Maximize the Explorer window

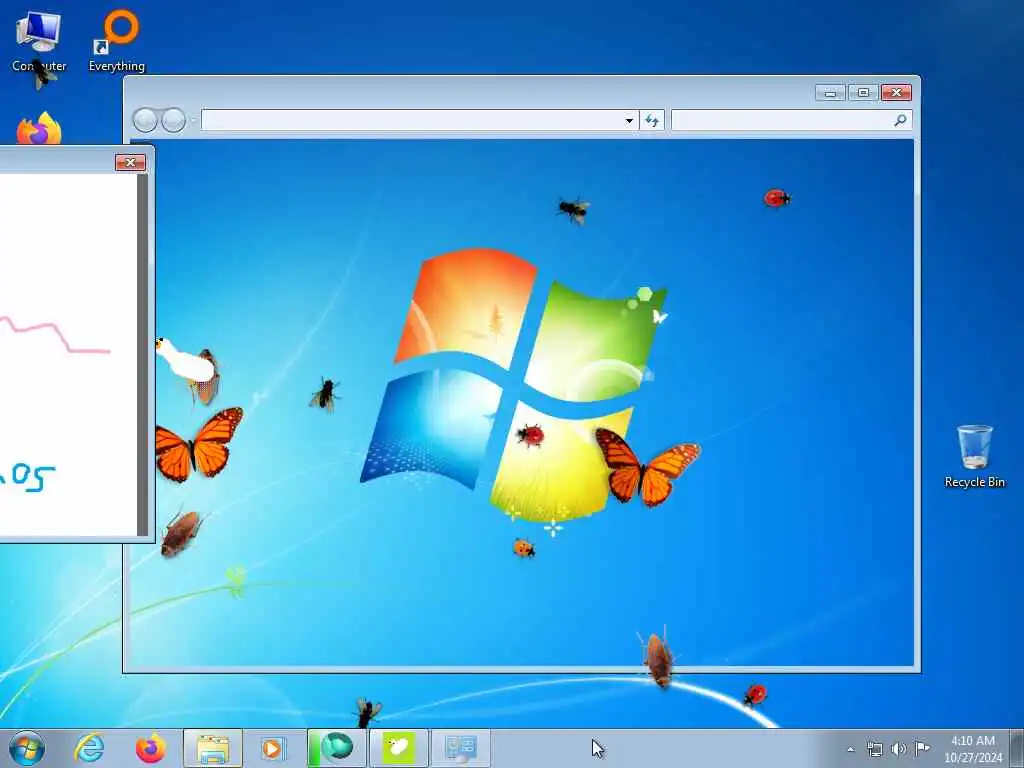click(863, 93)
